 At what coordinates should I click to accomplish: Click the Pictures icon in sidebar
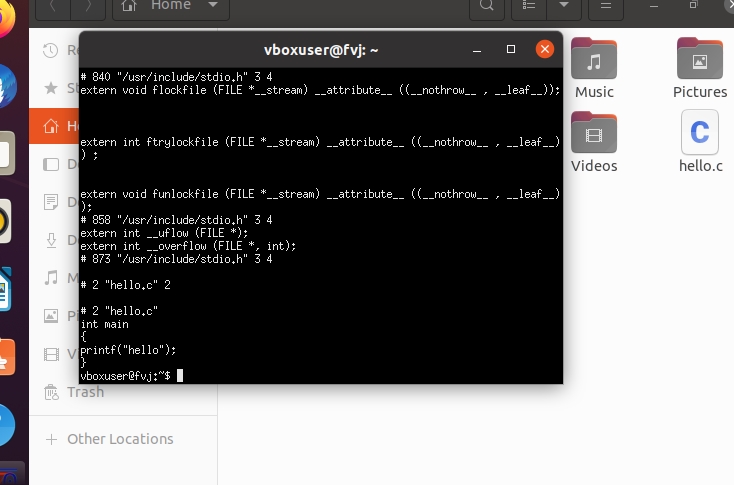point(51,316)
